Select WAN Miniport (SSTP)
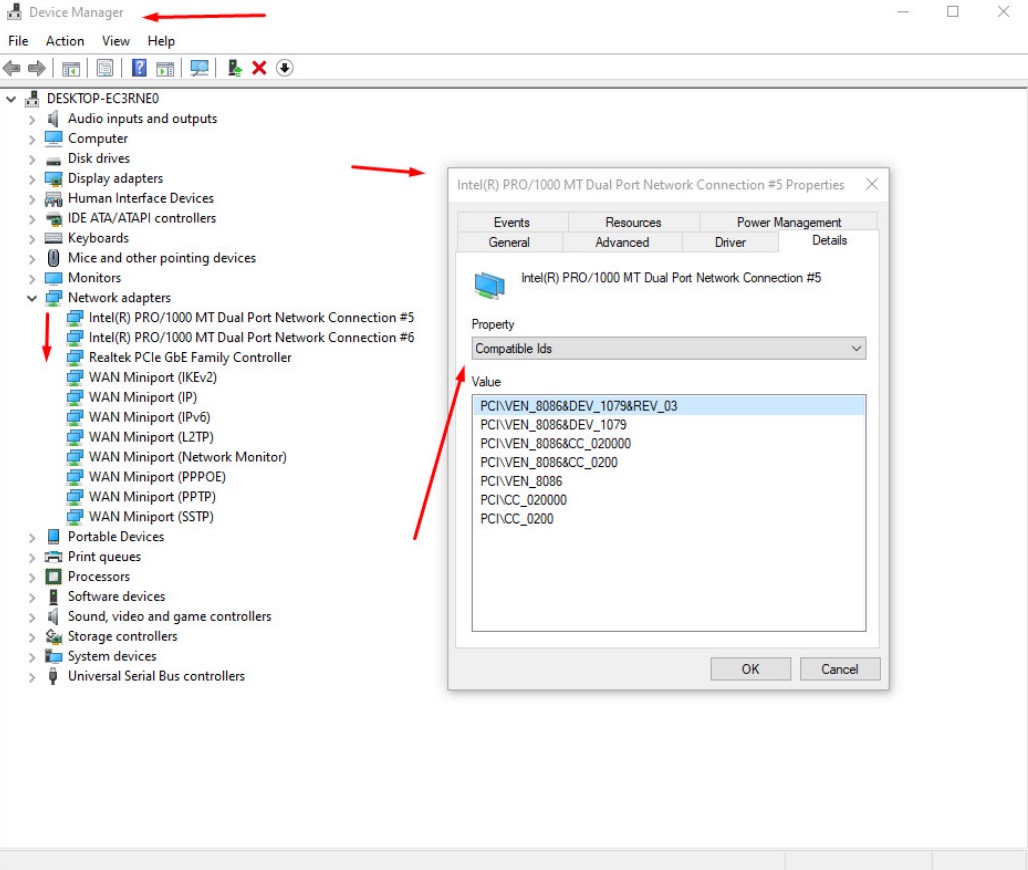Image resolution: width=1028 pixels, height=870 pixels. (151, 517)
